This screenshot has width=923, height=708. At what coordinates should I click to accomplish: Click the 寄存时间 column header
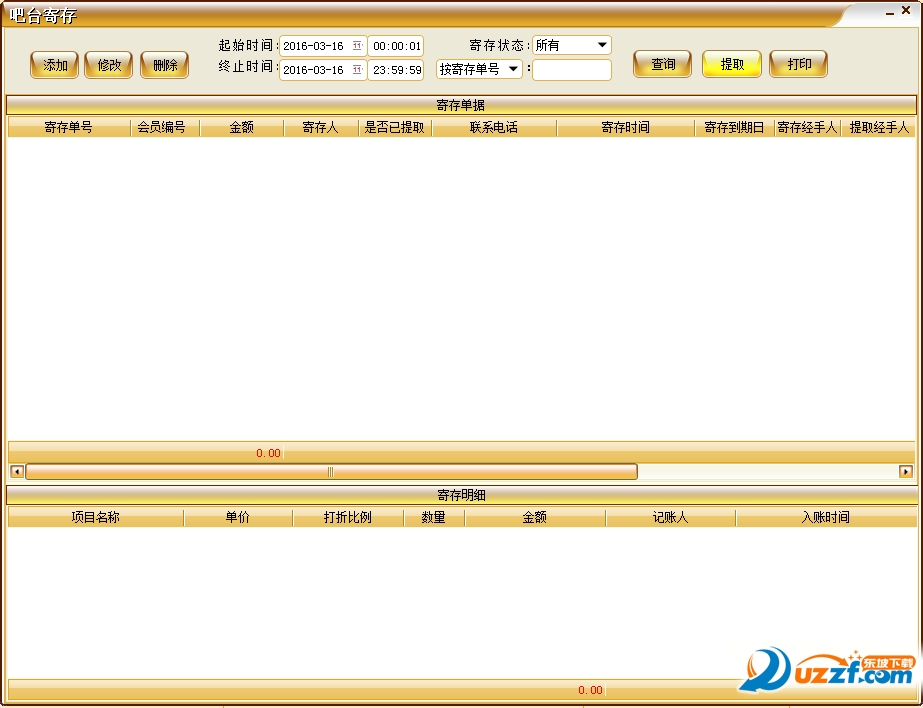click(x=625, y=127)
